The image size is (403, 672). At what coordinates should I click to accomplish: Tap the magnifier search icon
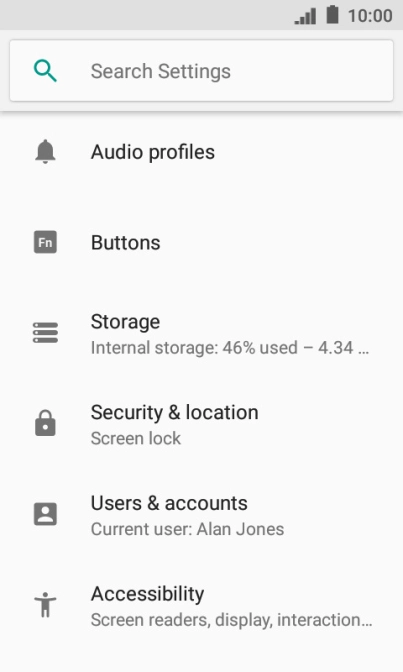[45, 71]
